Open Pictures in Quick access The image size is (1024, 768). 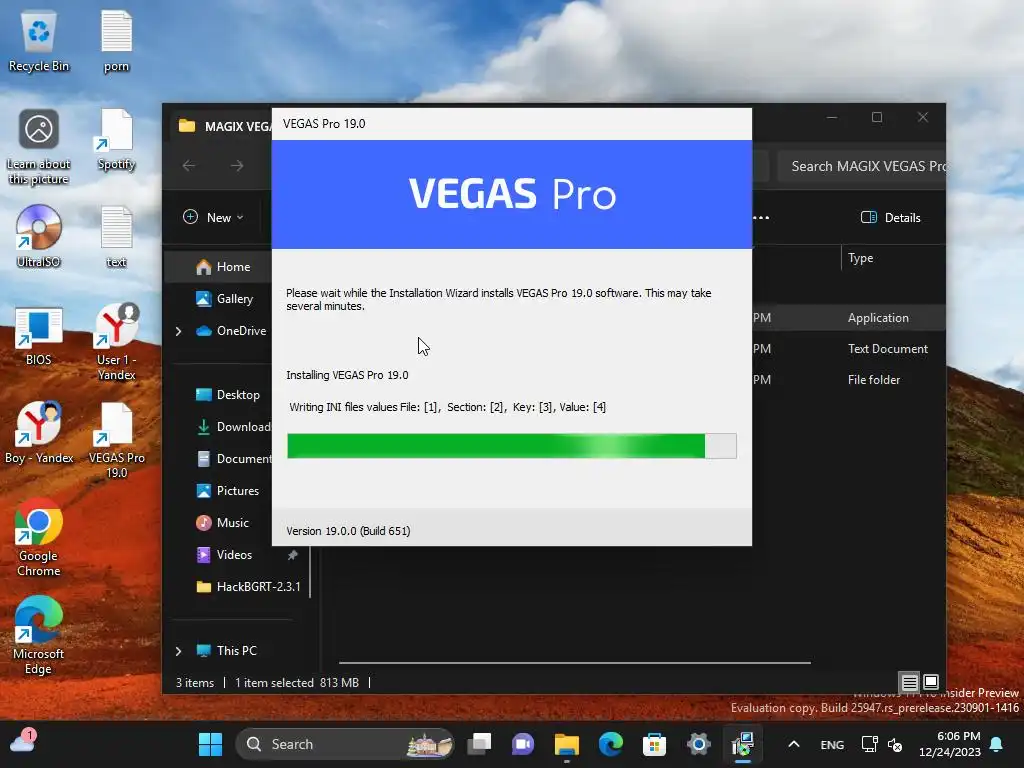tap(227, 490)
